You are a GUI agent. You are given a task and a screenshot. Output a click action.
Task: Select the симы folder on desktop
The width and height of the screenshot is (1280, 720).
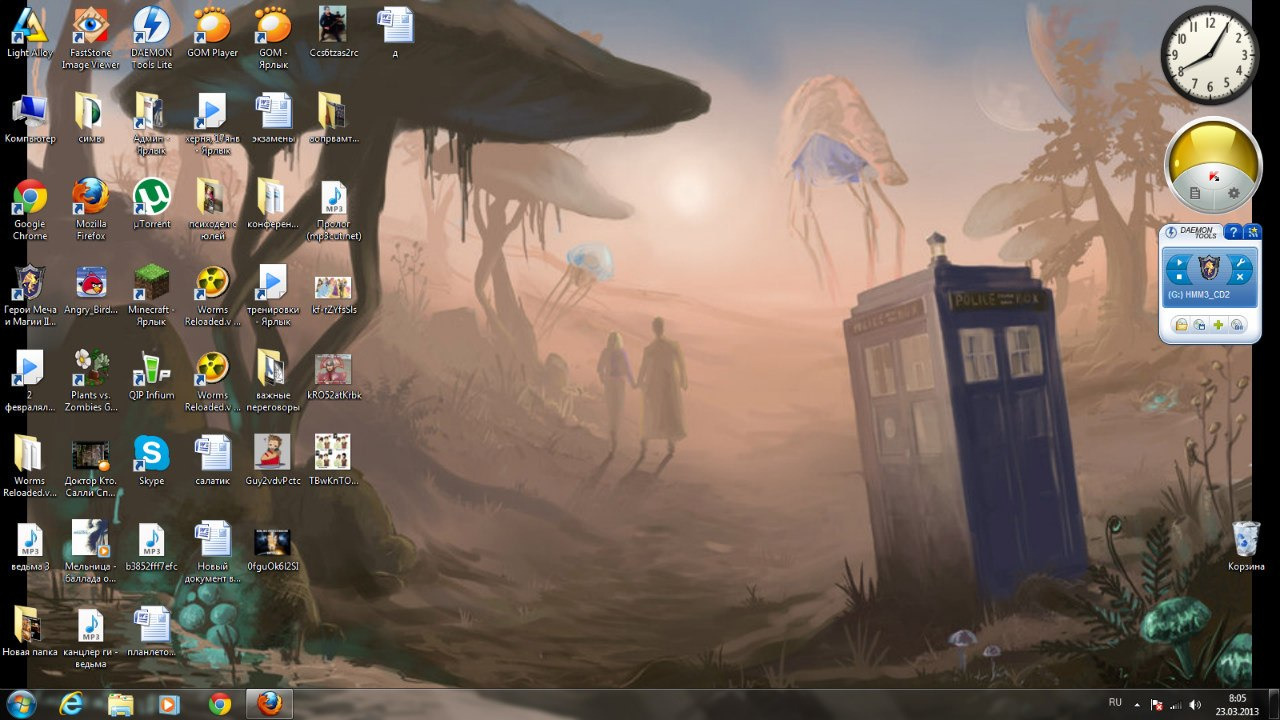click(x=91, y=119)
